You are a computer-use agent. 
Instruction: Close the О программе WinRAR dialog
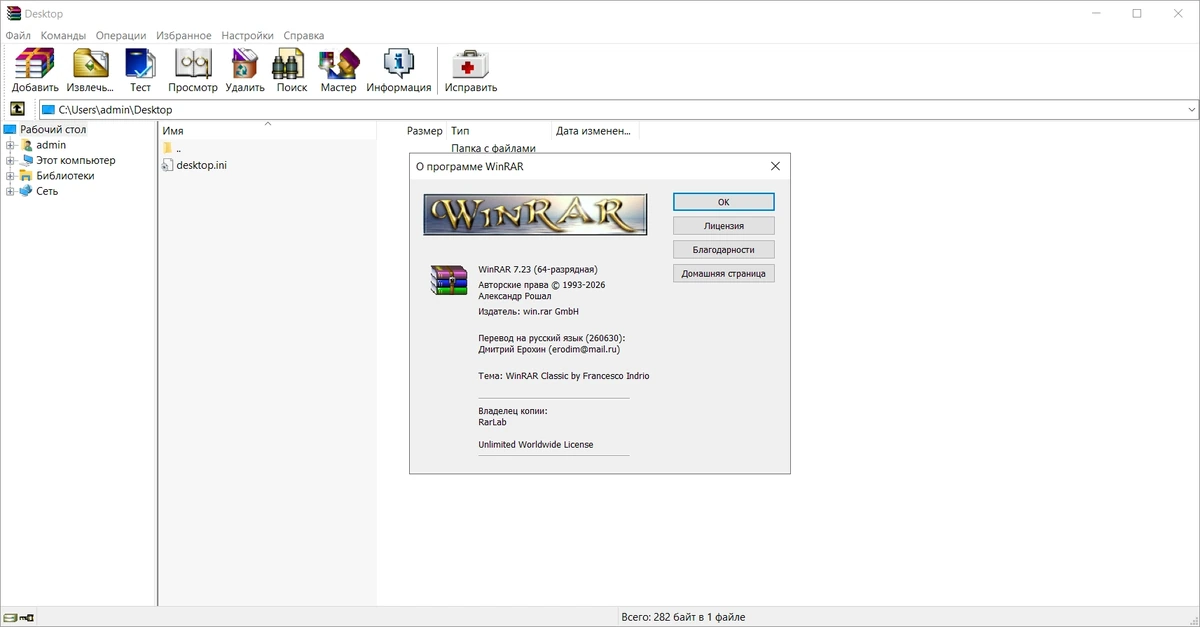(x=775, y=167)
